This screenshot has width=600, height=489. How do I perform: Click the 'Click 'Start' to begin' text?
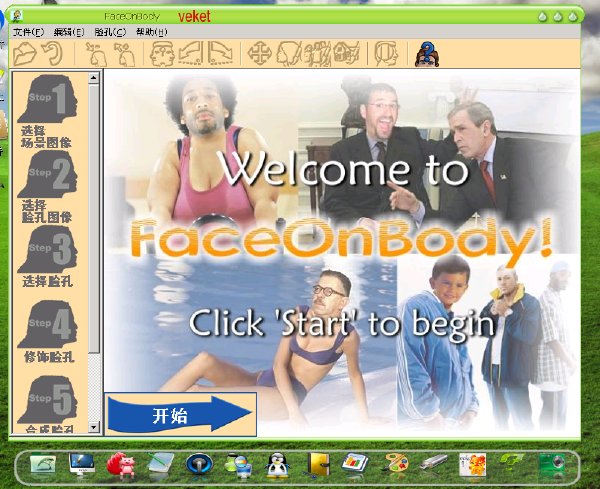click(342, 324)
